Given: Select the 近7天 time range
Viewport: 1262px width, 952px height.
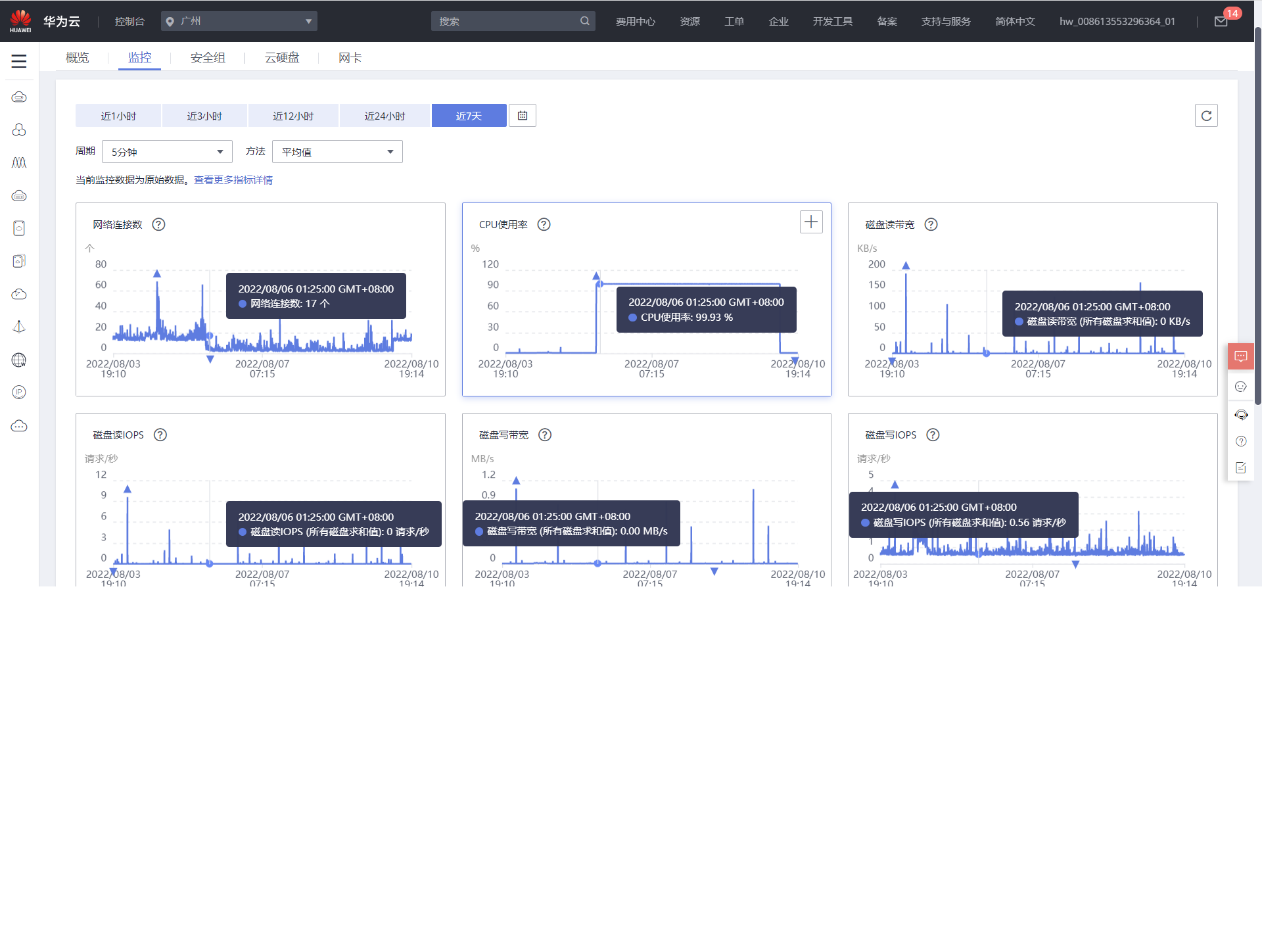Looking at the screenshot, I should point(469,116).
